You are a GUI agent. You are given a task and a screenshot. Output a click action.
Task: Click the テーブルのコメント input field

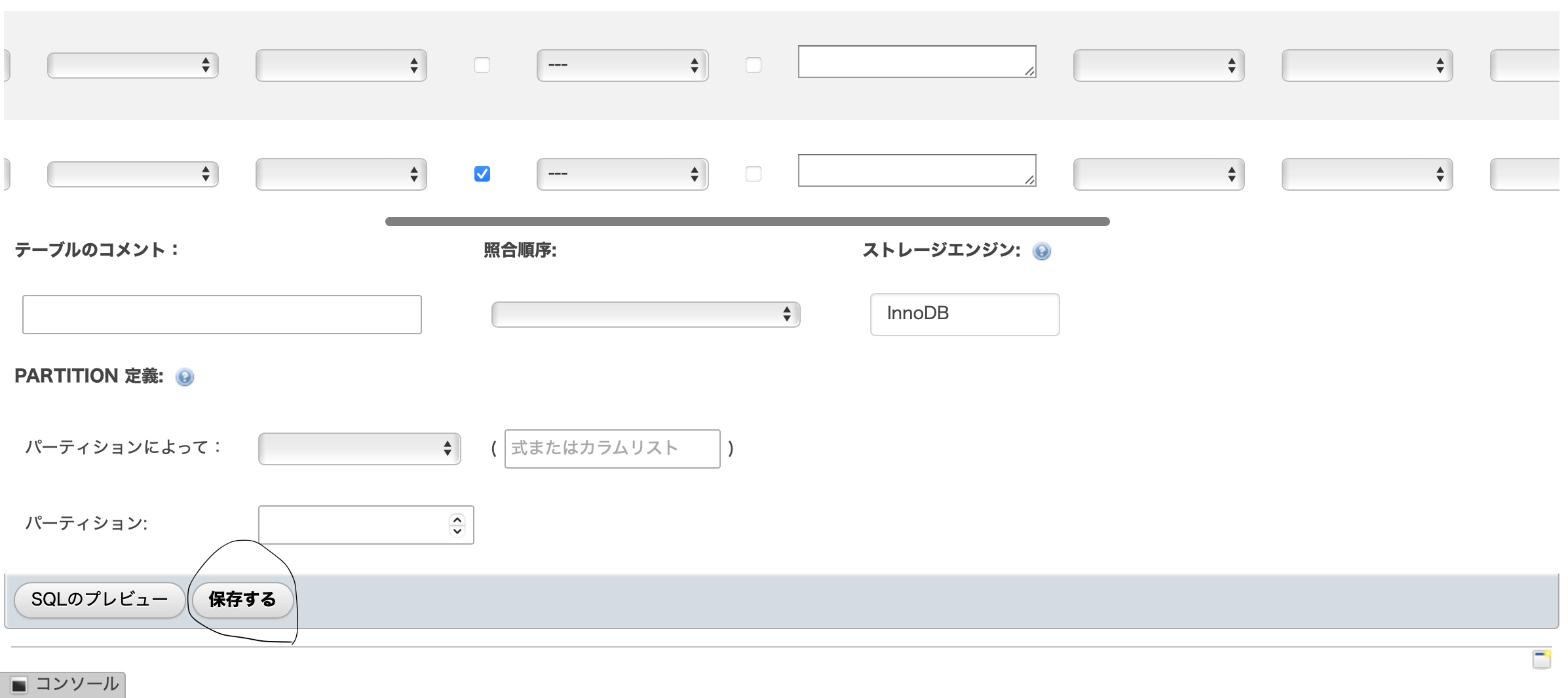[221, 315]
